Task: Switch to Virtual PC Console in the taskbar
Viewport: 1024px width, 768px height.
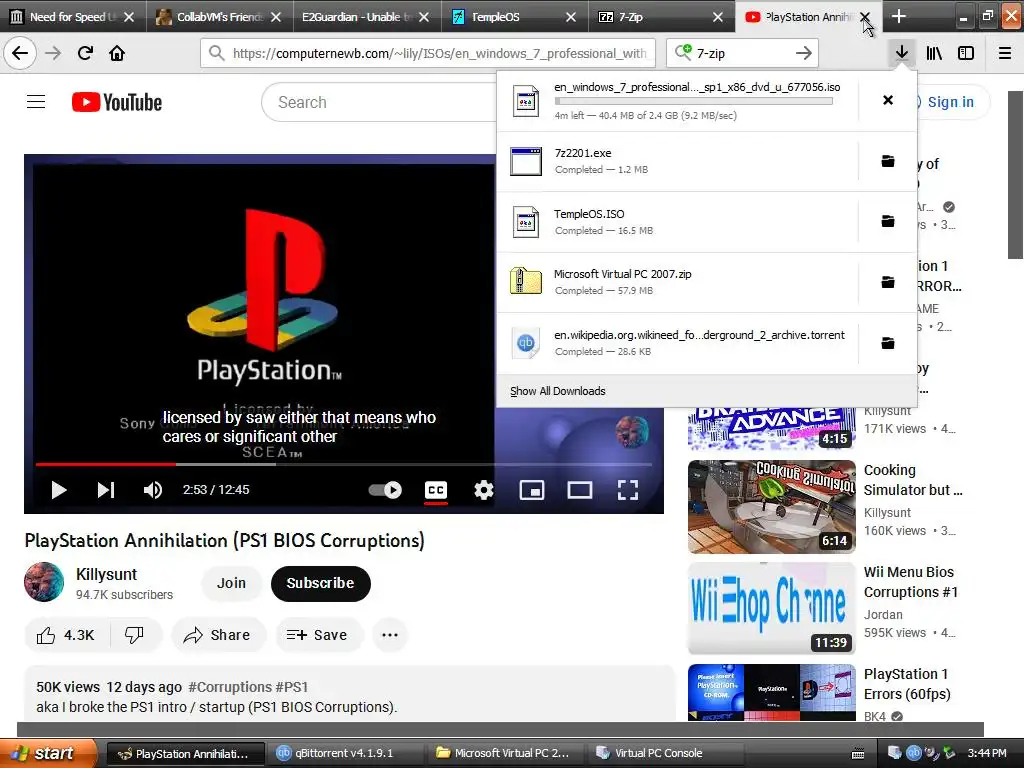Action: [667, 753]
